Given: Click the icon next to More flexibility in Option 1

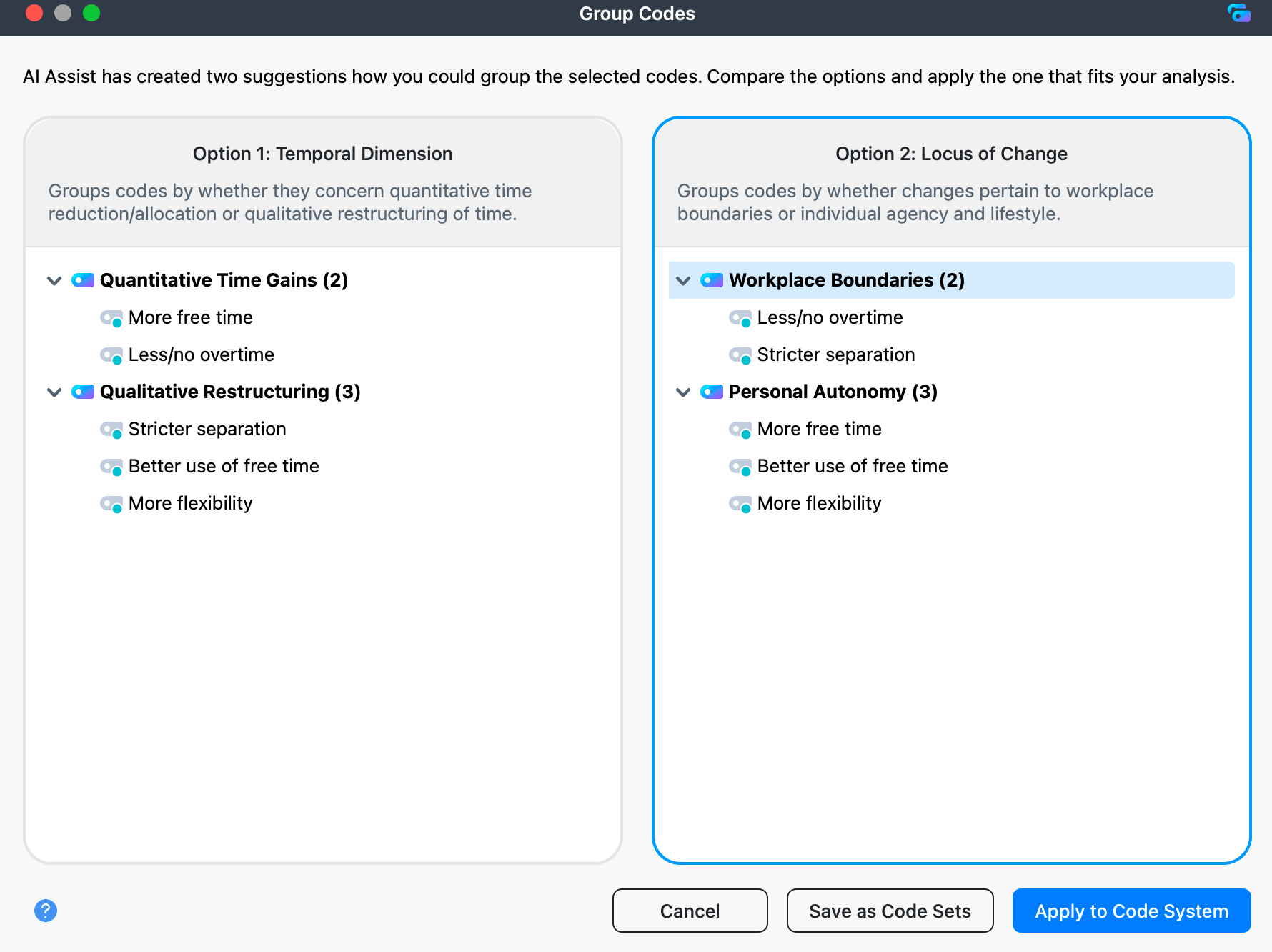Looking at the screenshot, I should [111, 504].
